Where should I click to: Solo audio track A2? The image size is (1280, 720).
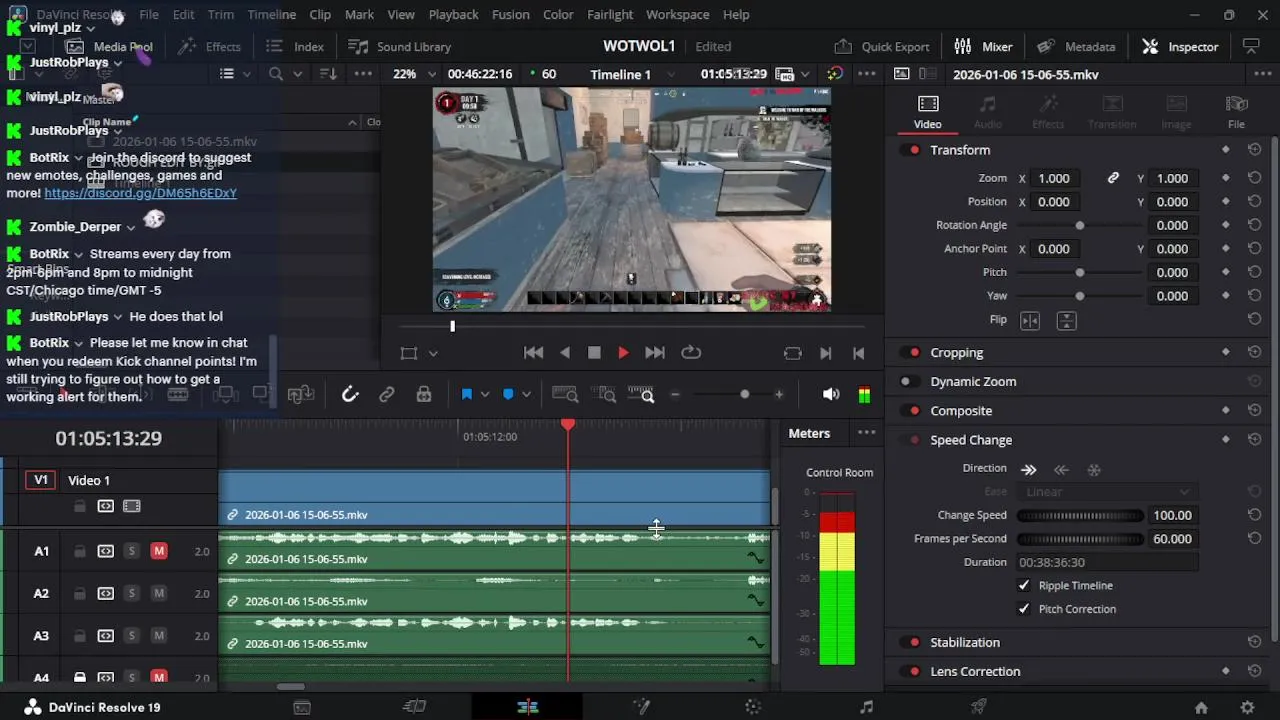point(131,594)
